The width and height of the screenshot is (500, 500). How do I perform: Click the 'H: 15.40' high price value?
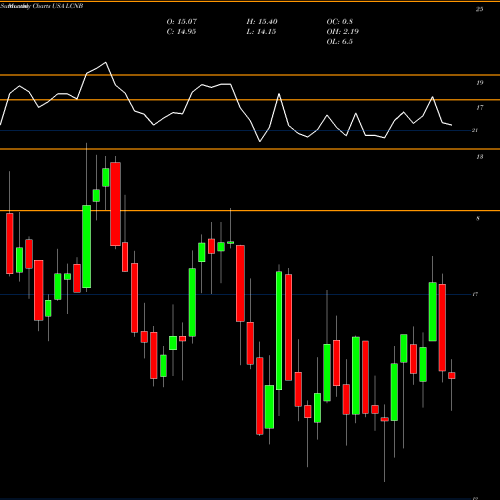point(262,22)
